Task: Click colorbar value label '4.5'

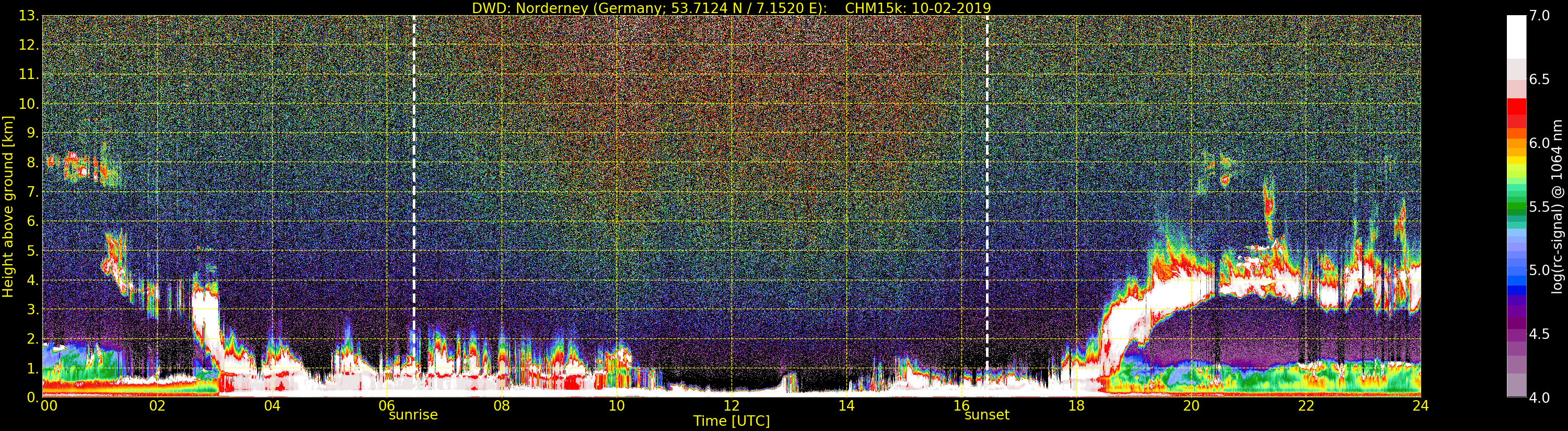Action: coord(1539,334)
